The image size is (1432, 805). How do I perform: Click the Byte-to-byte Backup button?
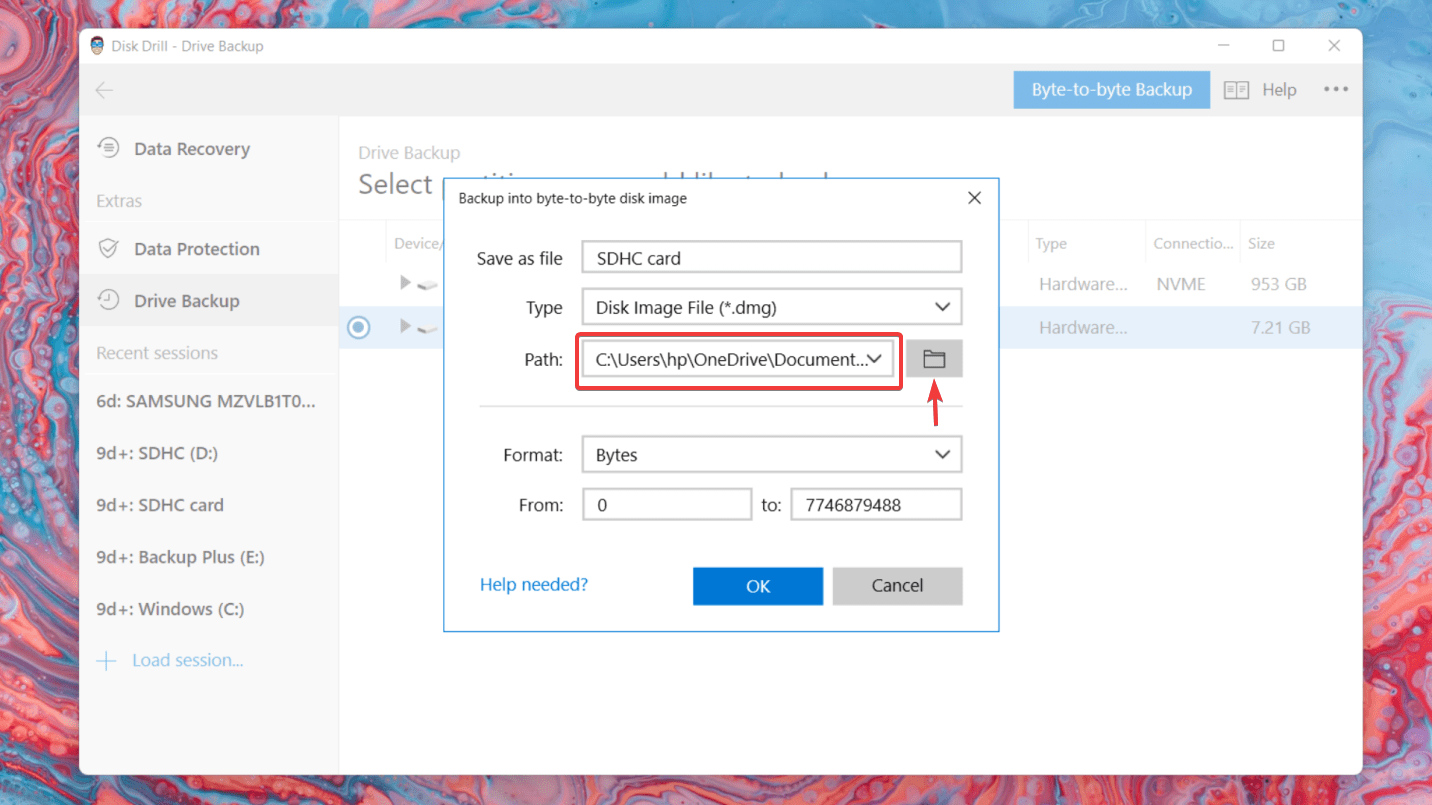(x=1112, y=90)
